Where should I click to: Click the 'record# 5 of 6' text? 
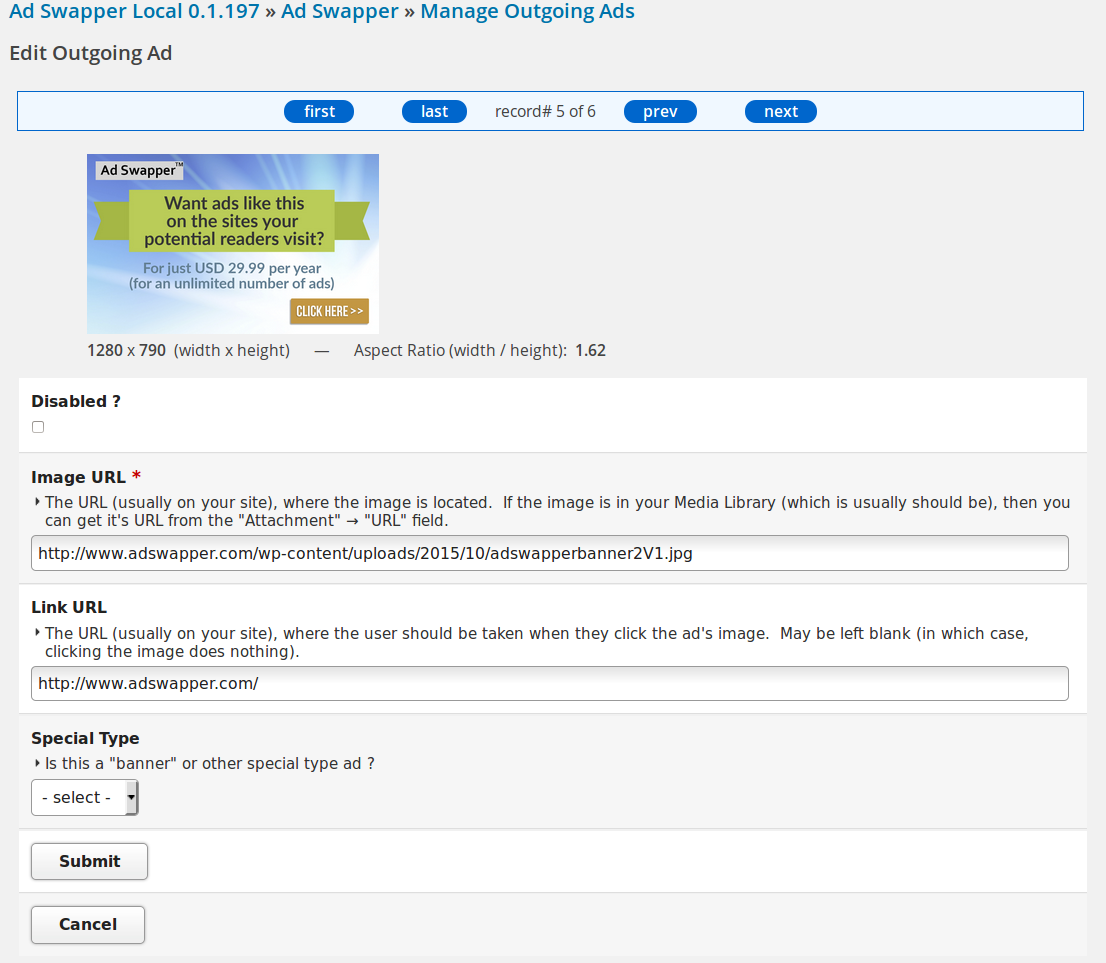545,111
